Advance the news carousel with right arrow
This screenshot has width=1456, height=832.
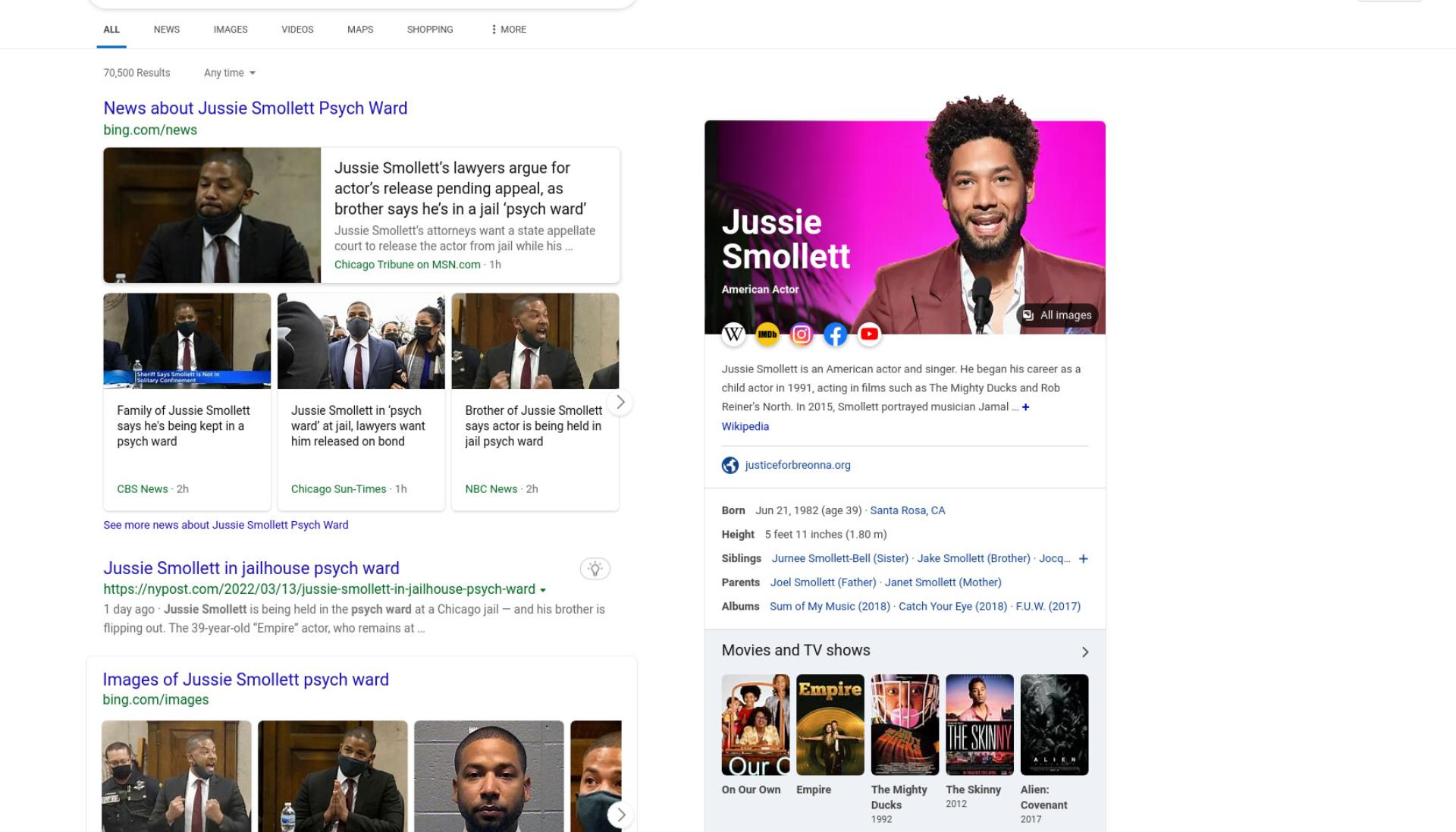click(x=620, y=402)
